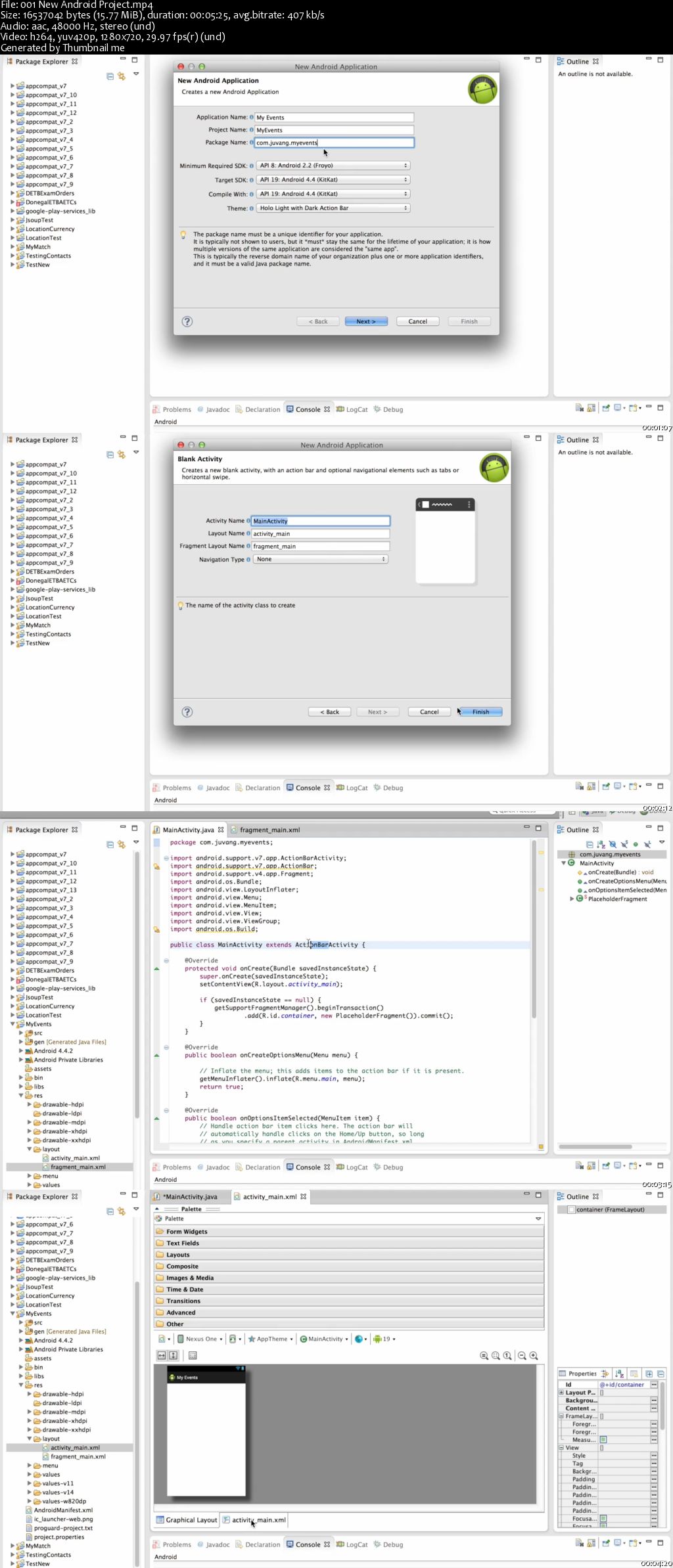Expand Form Widgets palette category
The image size is (673, 1568).
(x=349, y=1232)
